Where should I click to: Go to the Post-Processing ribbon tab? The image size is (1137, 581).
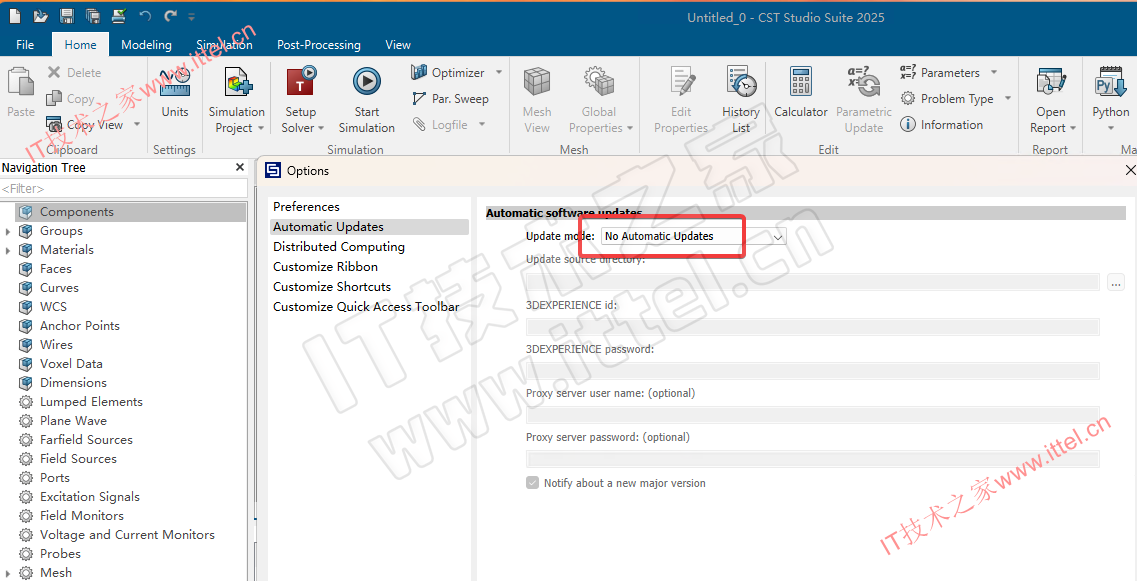tap(318, 45)
